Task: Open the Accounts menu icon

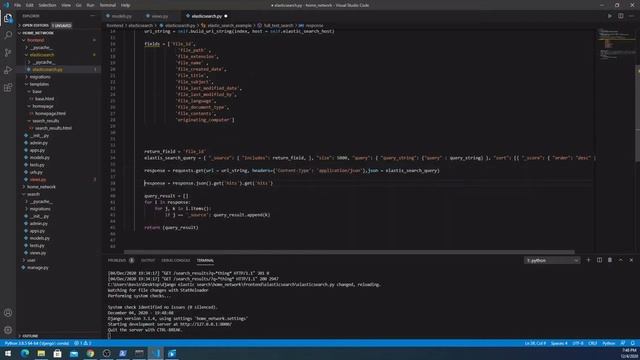Action: click(8, 313)
